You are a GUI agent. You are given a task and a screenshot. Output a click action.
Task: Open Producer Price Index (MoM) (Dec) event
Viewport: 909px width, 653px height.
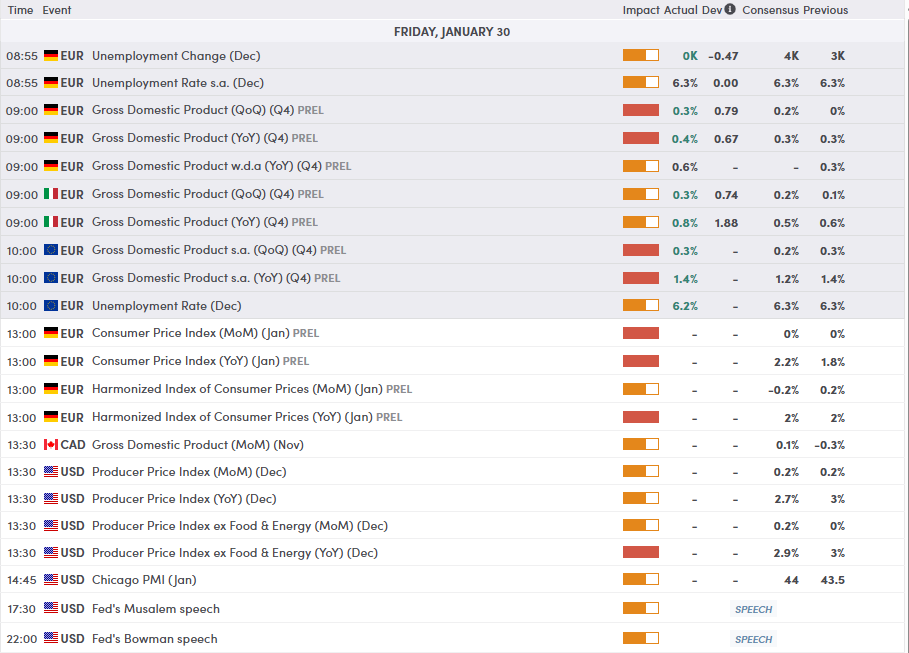(189, 472)
